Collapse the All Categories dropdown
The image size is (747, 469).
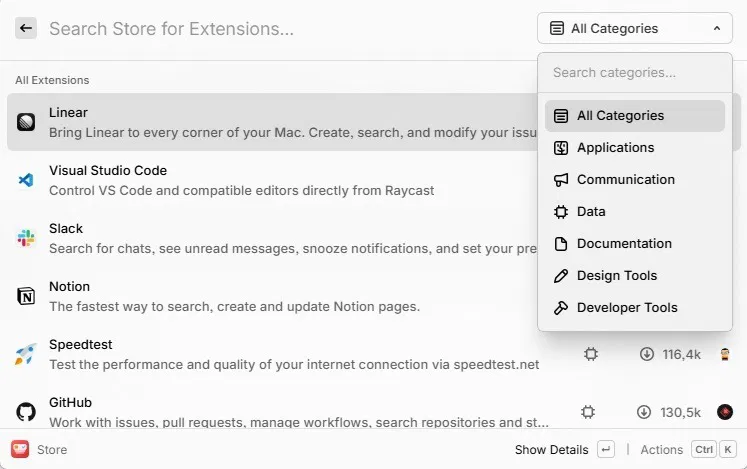634,29
